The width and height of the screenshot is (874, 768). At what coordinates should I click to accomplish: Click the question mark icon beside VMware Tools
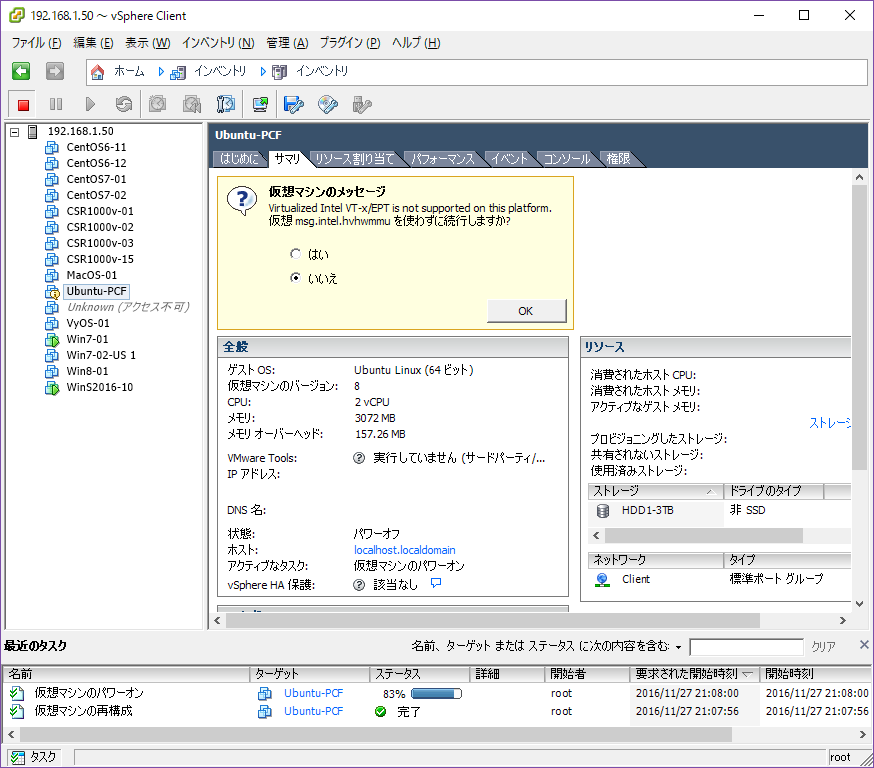click(359, 458)
